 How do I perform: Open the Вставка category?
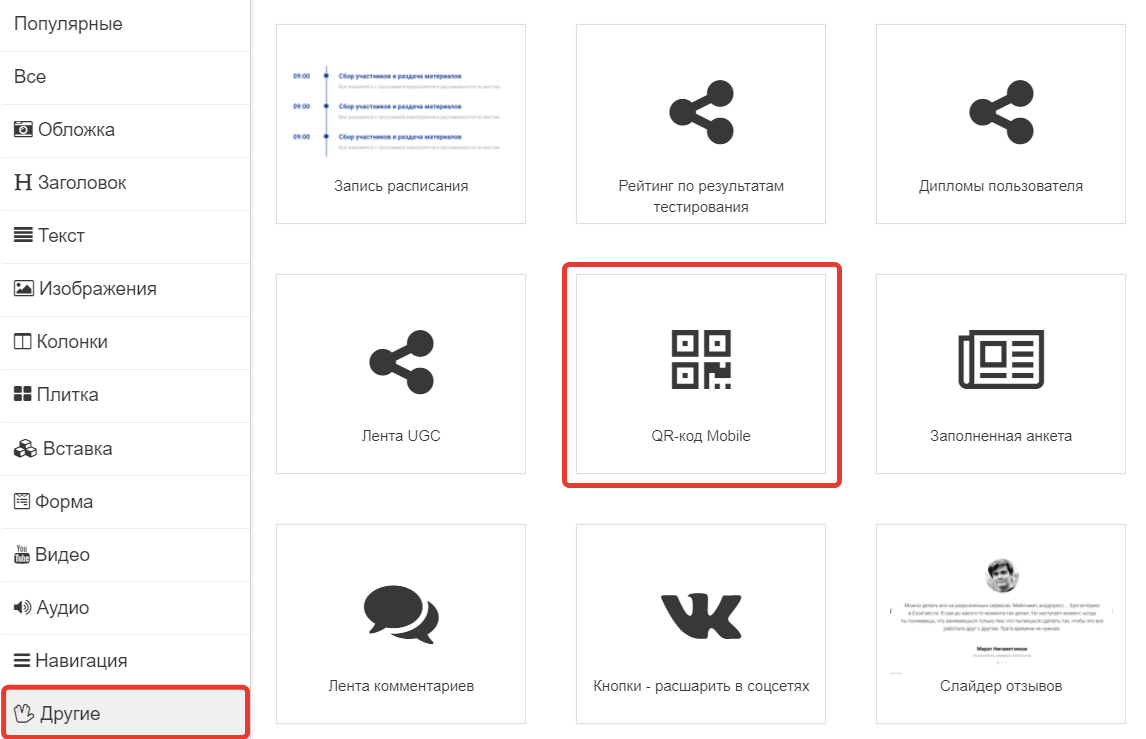[x=126, y=449]
